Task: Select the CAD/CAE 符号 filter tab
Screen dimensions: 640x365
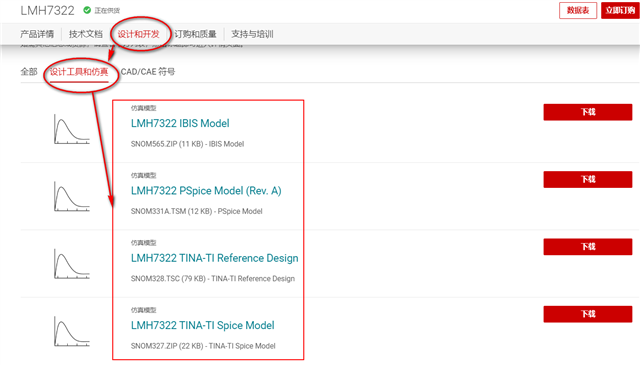Action: click(148, 72)
